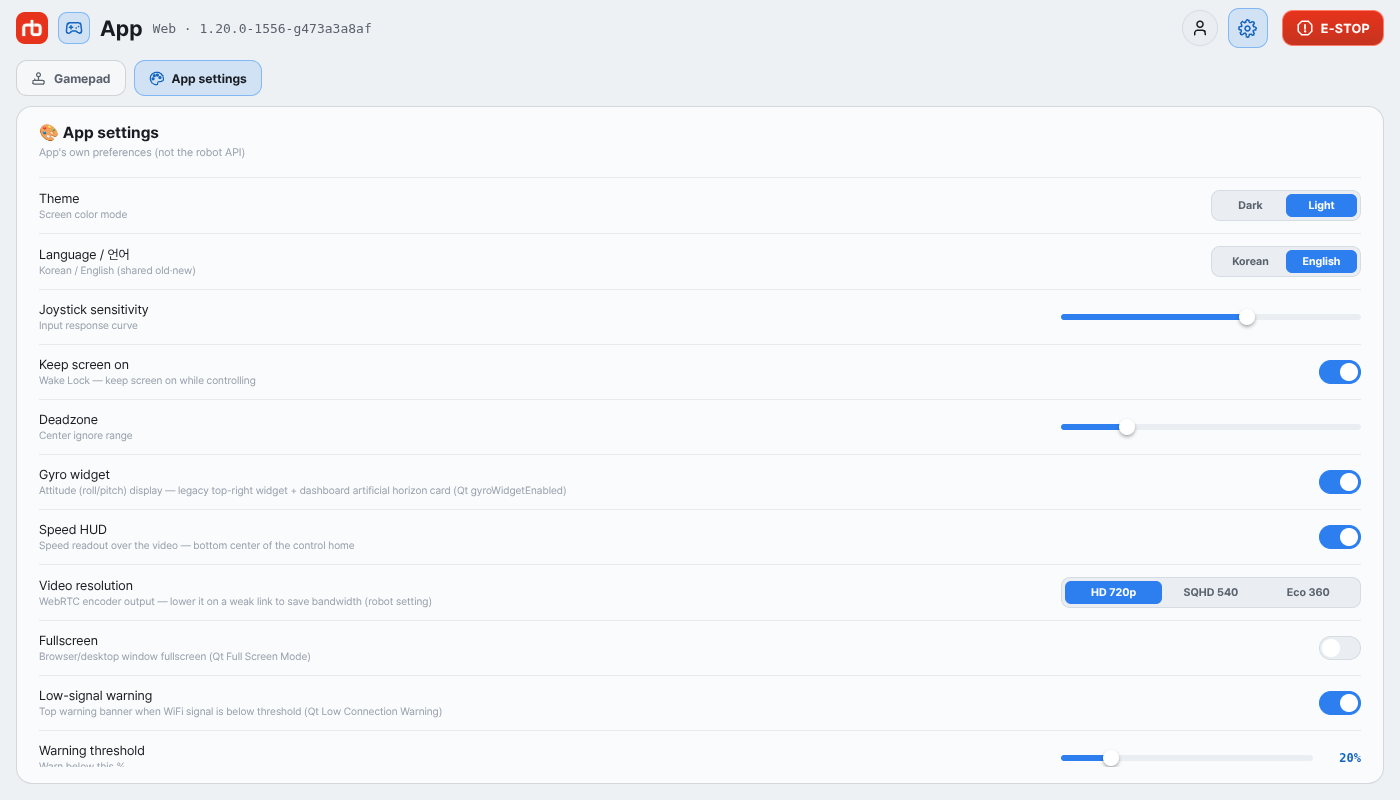1400x800 pixels.
Task: Hit the red E-STOP button
Action: point(1333,28)
